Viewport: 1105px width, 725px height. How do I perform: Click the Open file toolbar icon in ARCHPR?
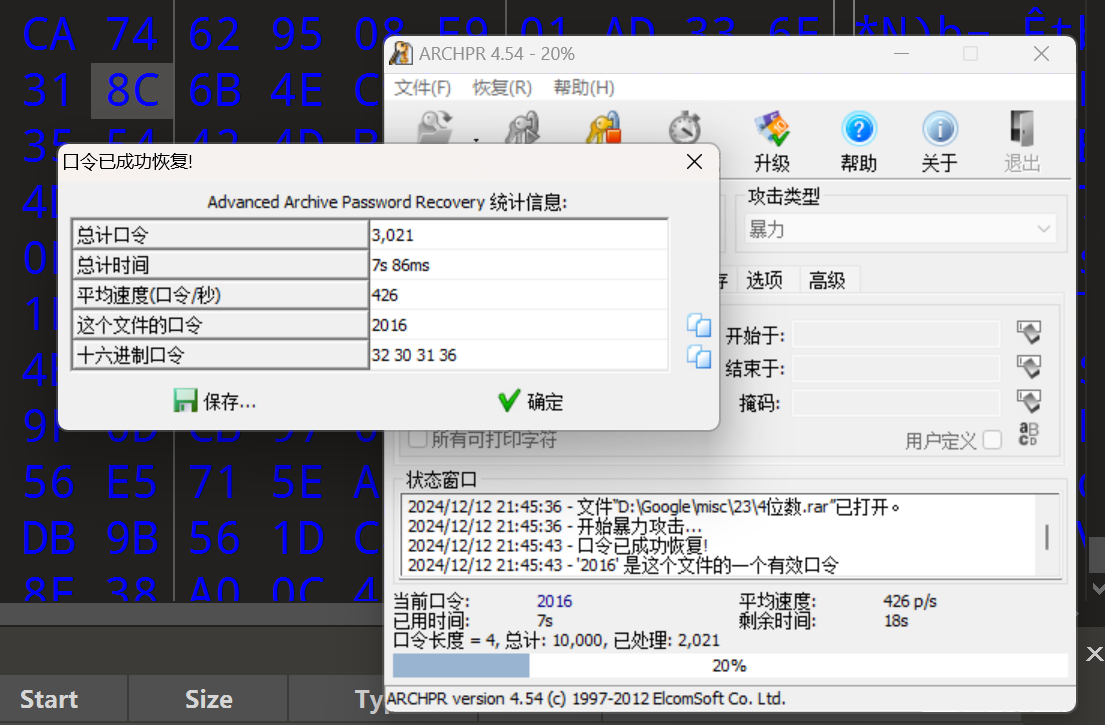click(x=435, y=127)
